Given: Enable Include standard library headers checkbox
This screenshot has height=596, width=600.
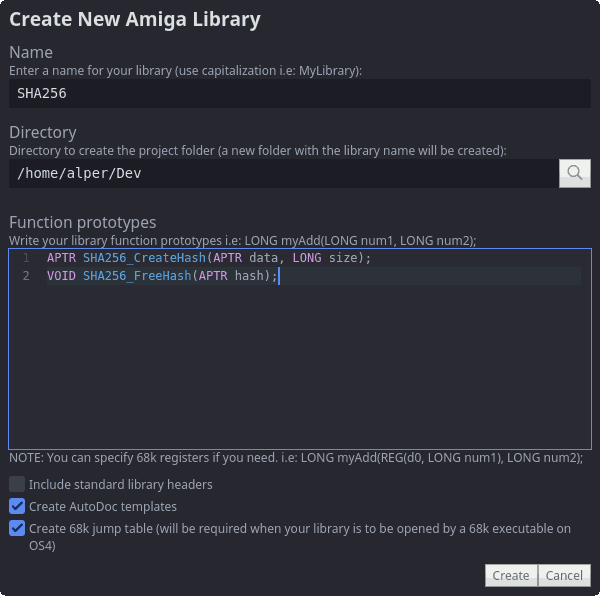Looking at the screenshot, I should 17,484.
